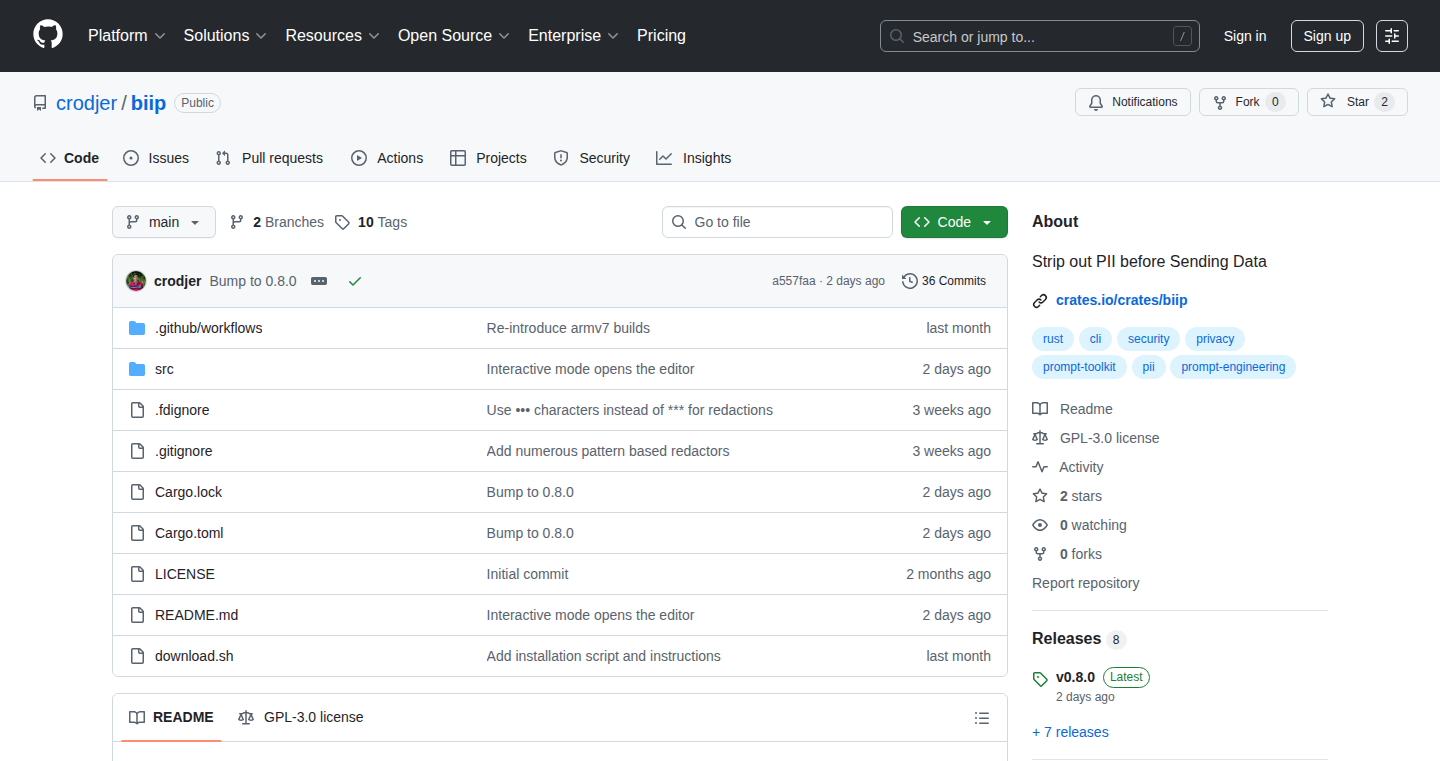Select the GPL-3.0 license tab in README panel
This screenshot has height=761, width=1440.
point(301,717)
